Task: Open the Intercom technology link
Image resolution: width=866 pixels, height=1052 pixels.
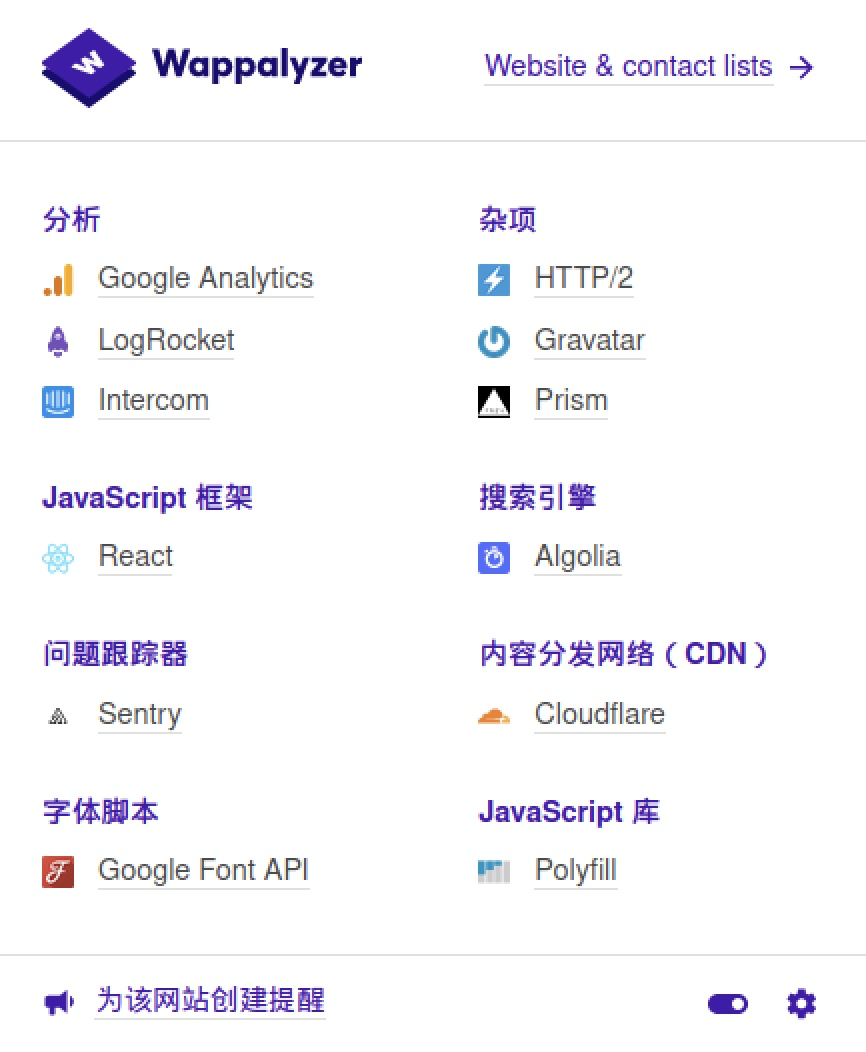Action: 154,401
